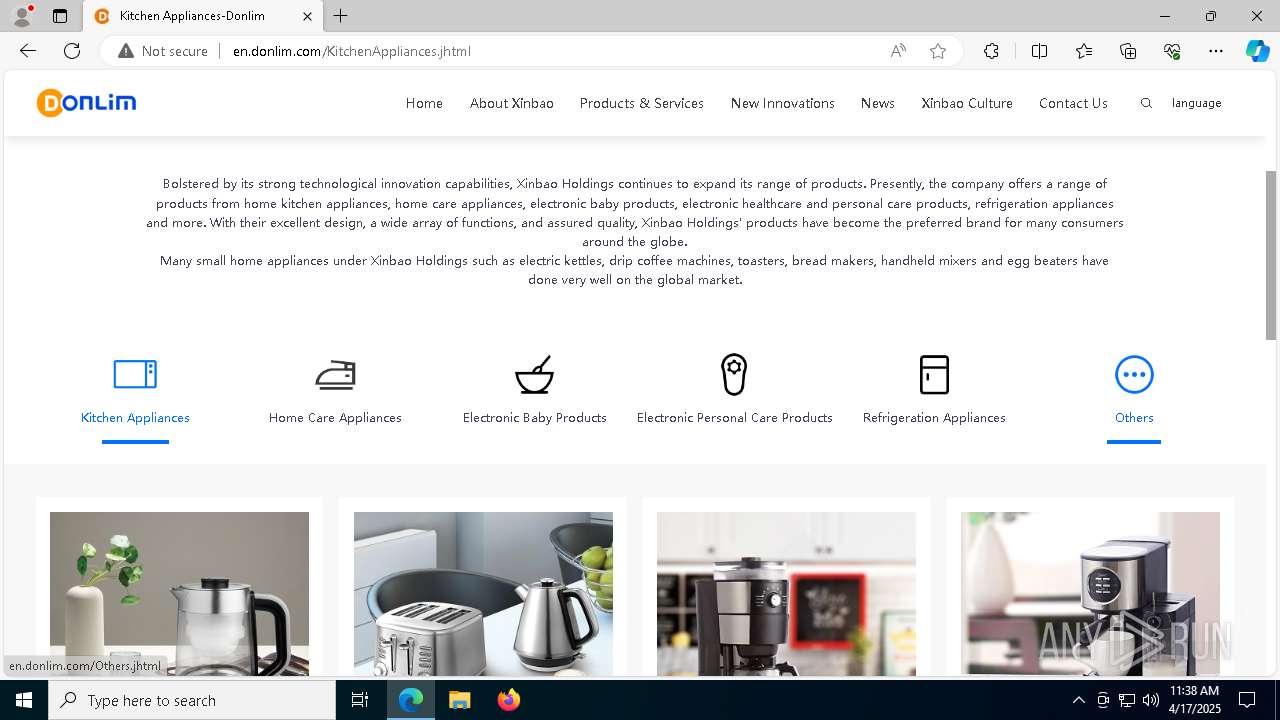The width and height of the screenshot is (1280, 720).
Task: Click the Kitchen Appliances category label
Action: (x=135, y=417)
